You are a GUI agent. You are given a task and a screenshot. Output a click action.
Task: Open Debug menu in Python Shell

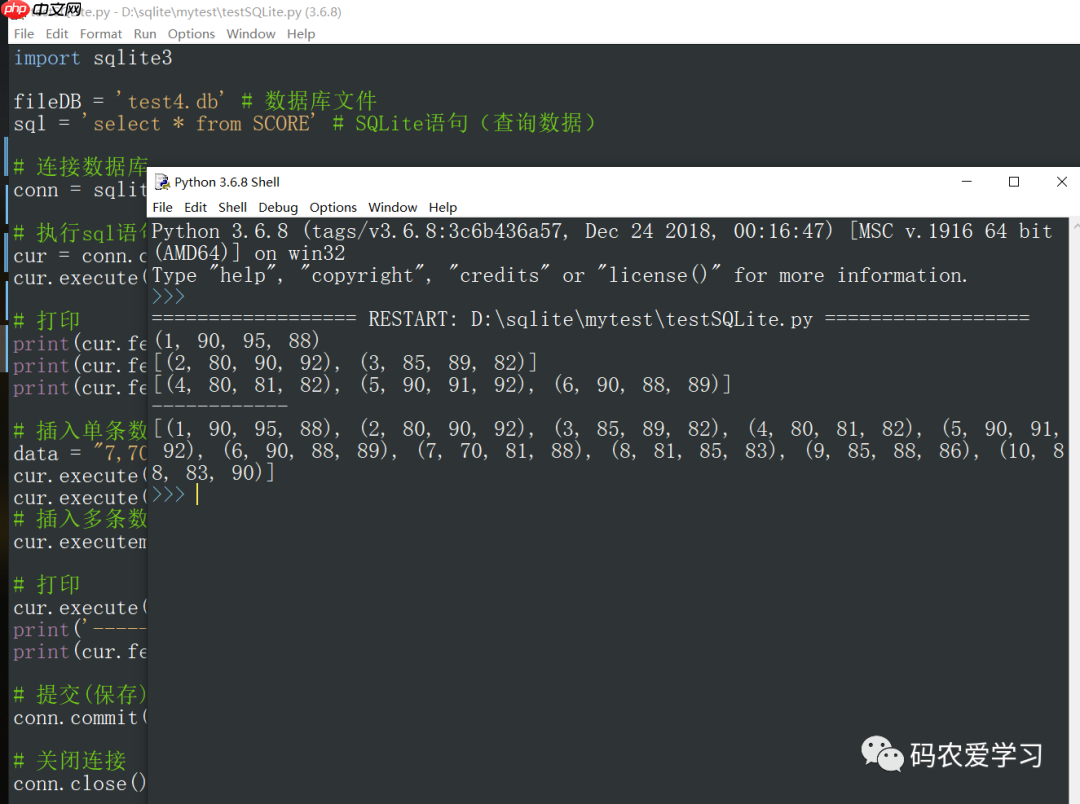(278, 207)
